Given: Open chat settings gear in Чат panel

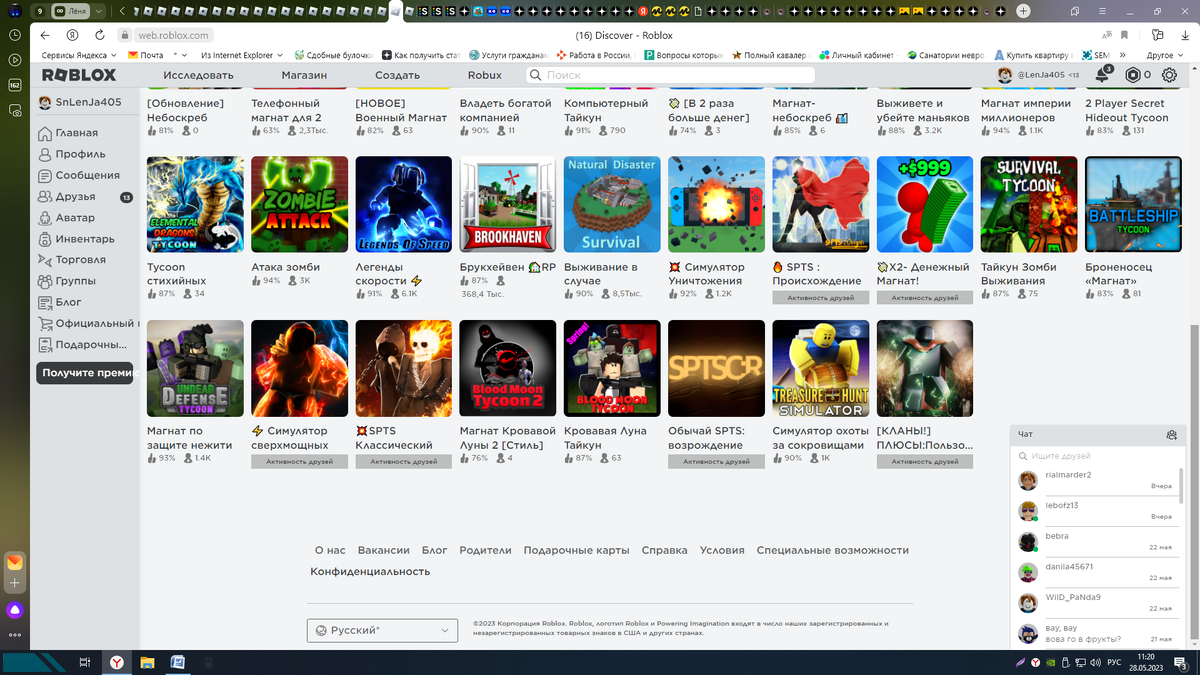Looking at the screenshot, I should pos(1171,435).
